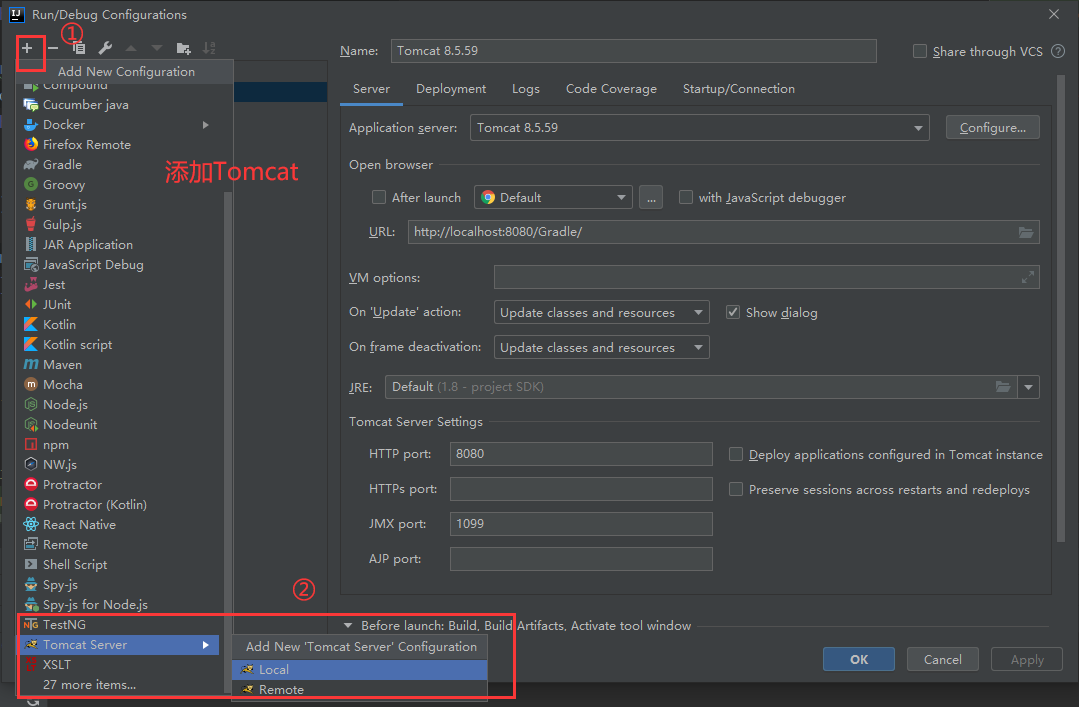The width and height of the screenshot is (1079, 707).
Task: Choose Local Tomcat Server option
Action: 360,670
